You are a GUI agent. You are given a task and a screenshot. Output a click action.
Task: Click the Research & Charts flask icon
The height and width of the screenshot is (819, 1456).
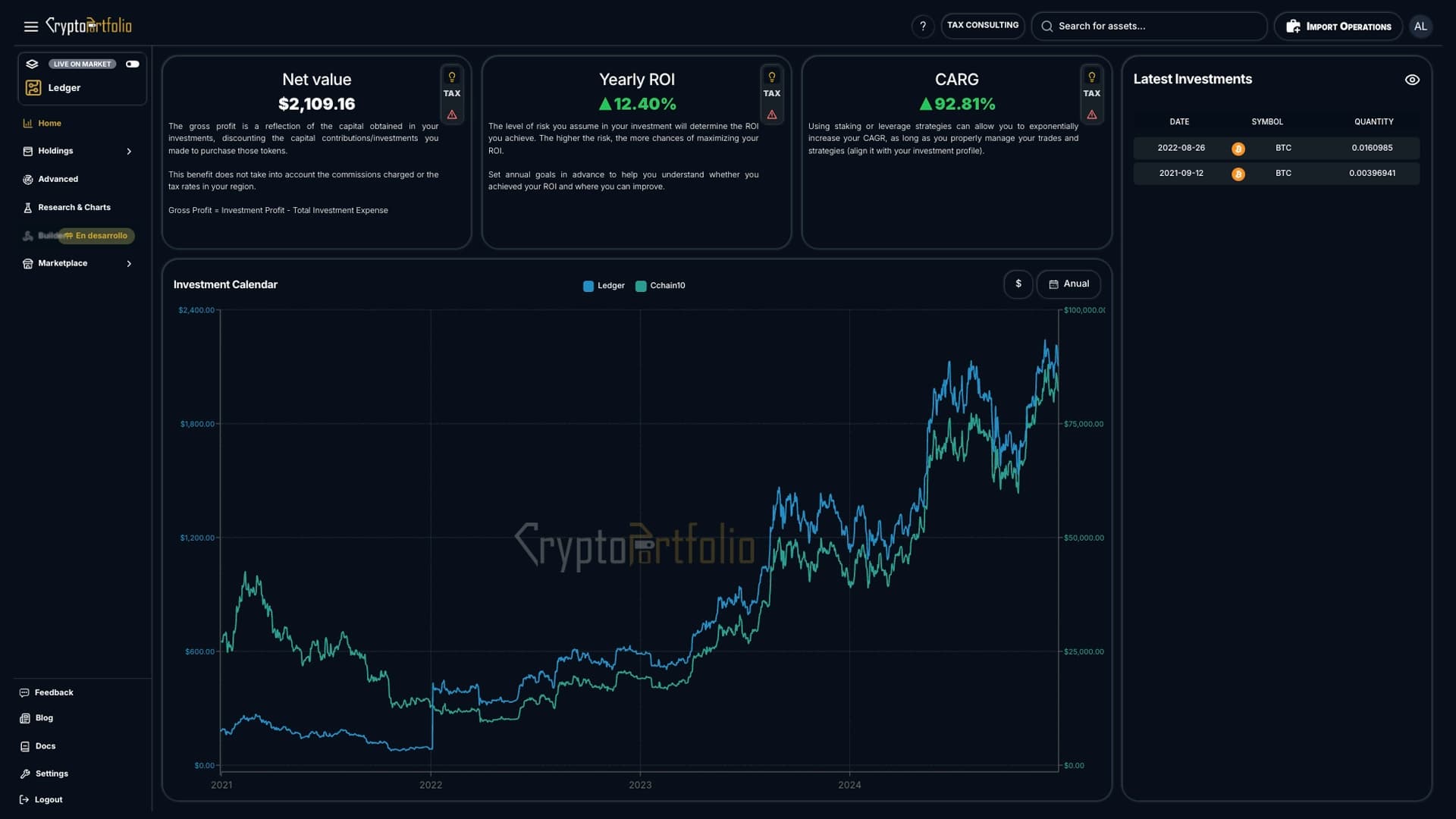[x=27, y=207]
